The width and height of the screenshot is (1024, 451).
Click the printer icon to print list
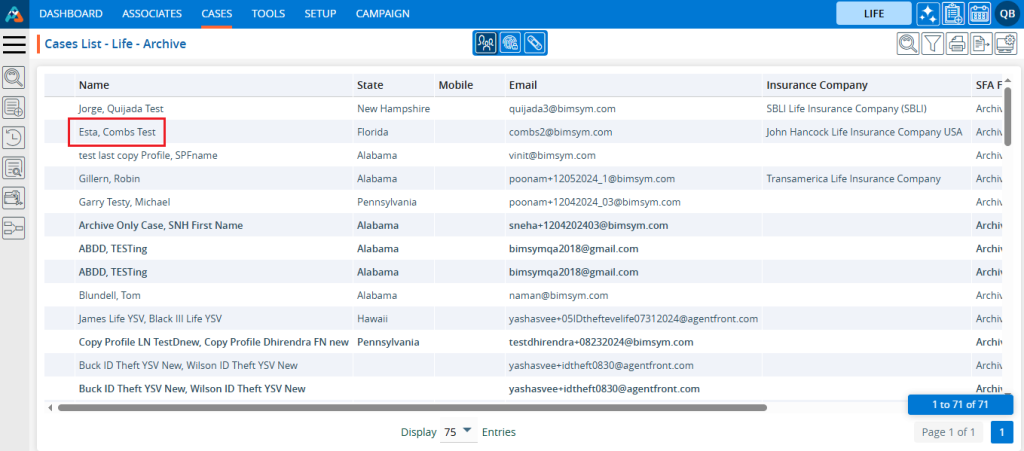(957, 43)
